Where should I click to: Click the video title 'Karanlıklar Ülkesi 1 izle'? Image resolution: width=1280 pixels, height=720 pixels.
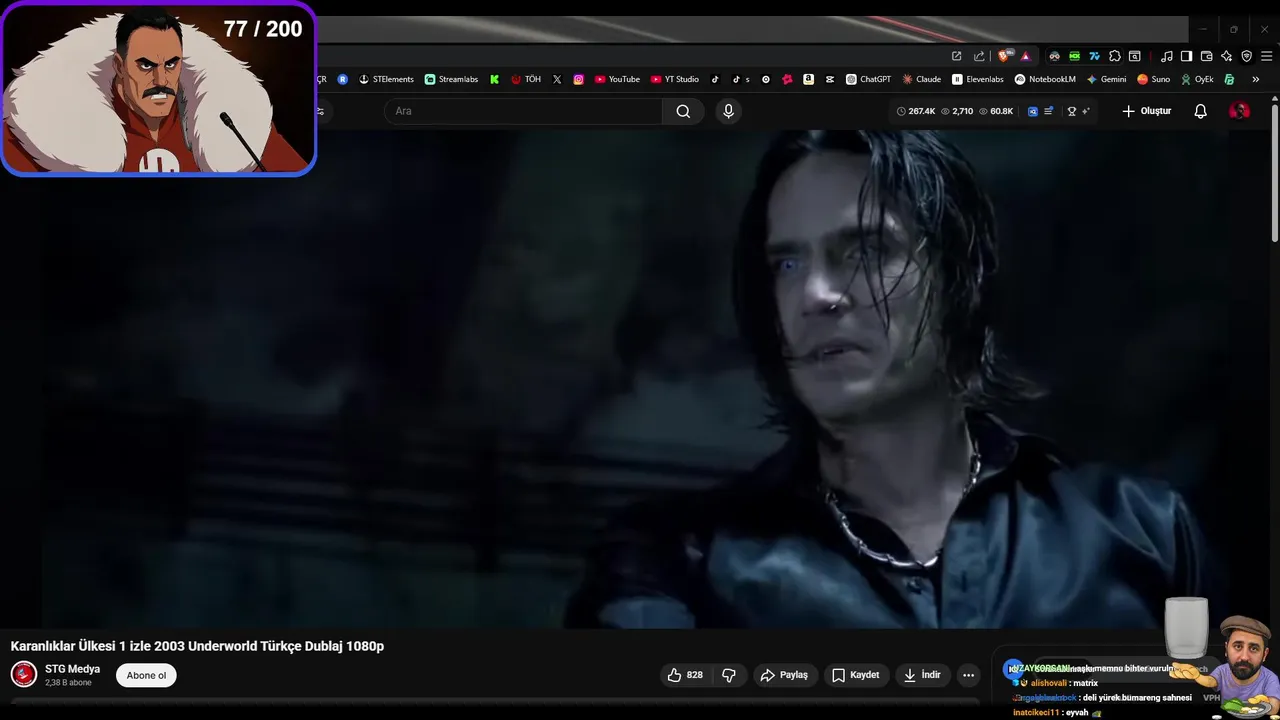(197, 646)
